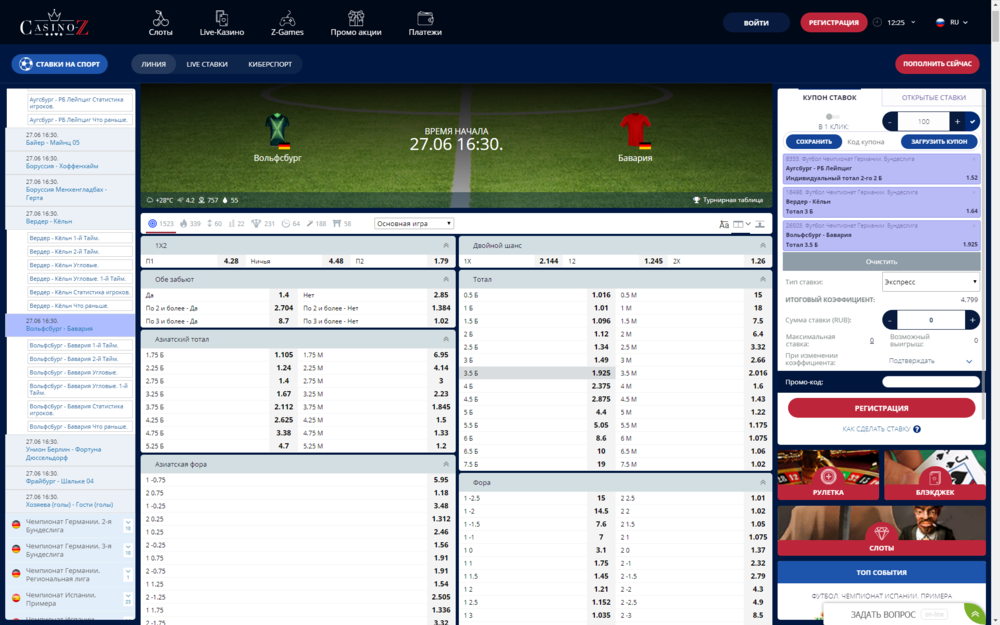Remove the Вольфсбург - Бавария bet from the coupon
This screenshot has width=1000, height=625.
tap(974, 226)
